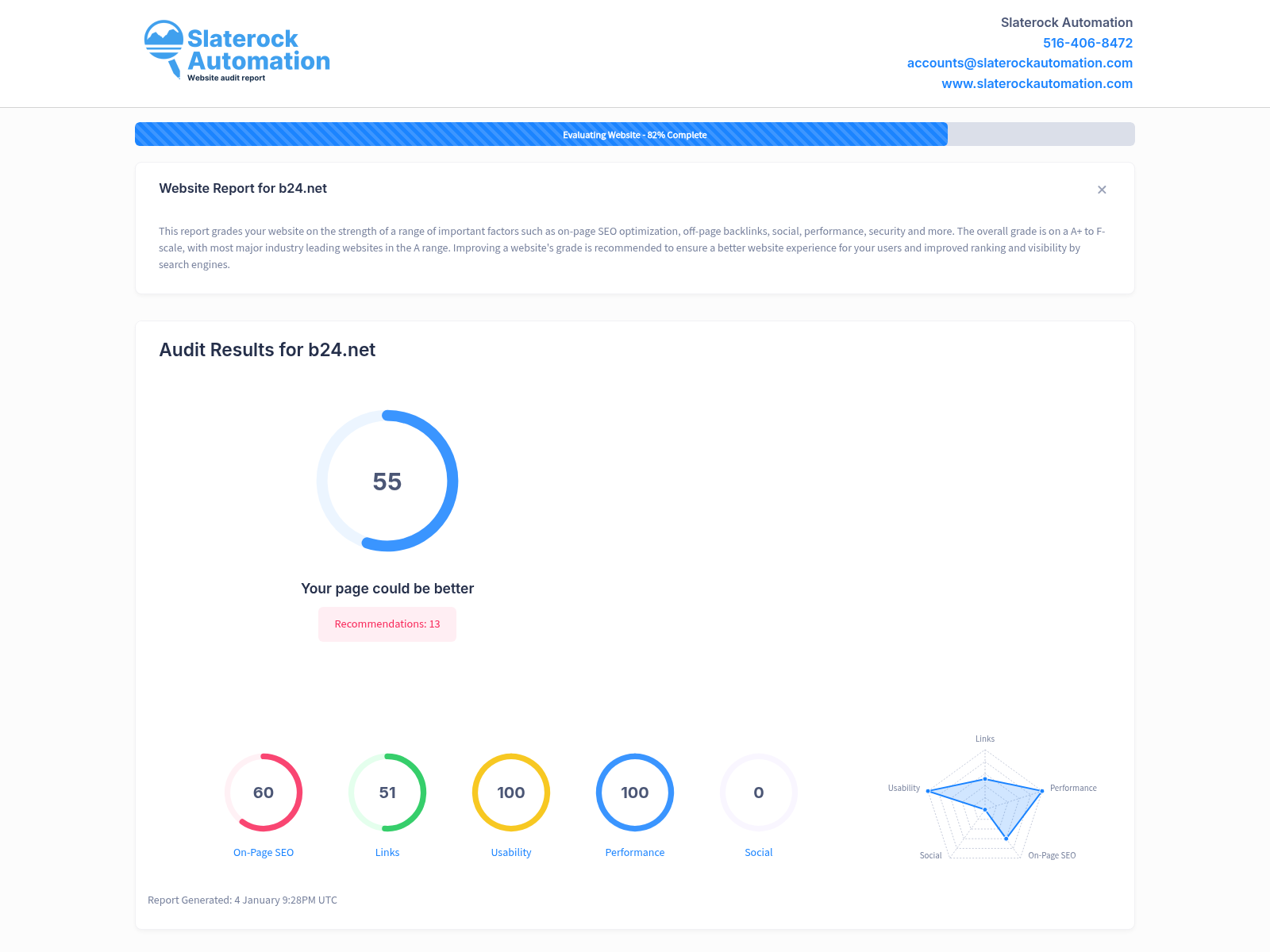The height and width of the screenshot is (952, 1270).
Task: Select 'Your page could be better' text
Action: 387,589
